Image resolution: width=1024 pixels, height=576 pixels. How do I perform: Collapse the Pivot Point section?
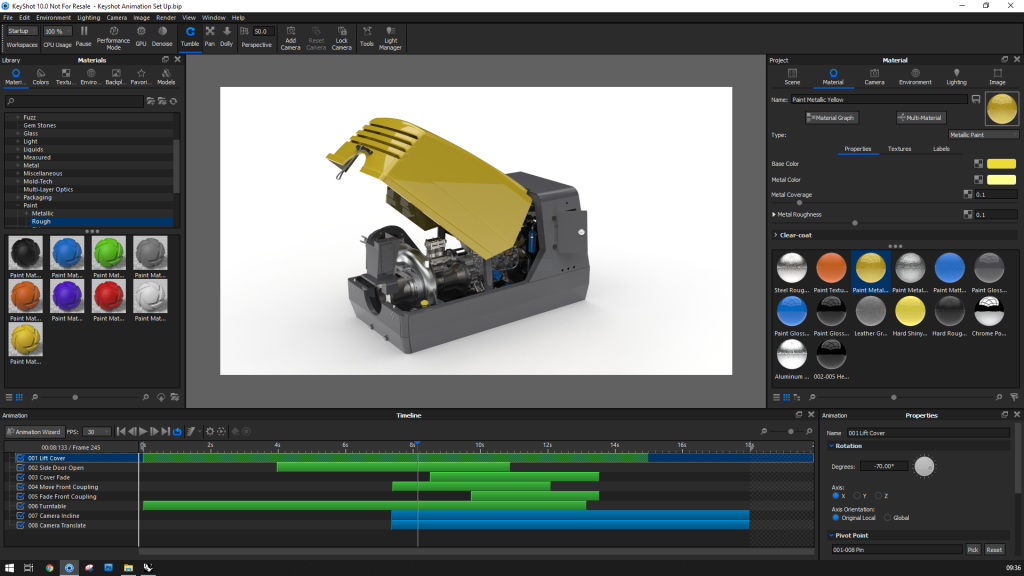click(831, 536)
